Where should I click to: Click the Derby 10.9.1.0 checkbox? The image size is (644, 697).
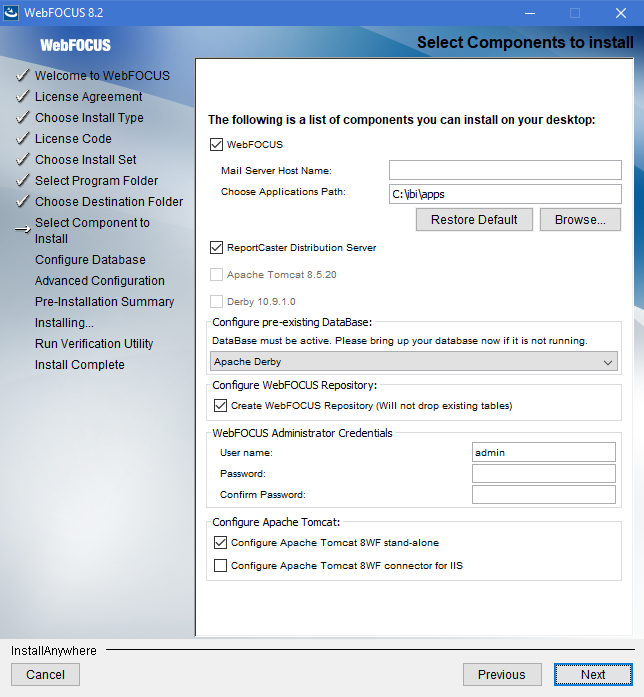216,302
